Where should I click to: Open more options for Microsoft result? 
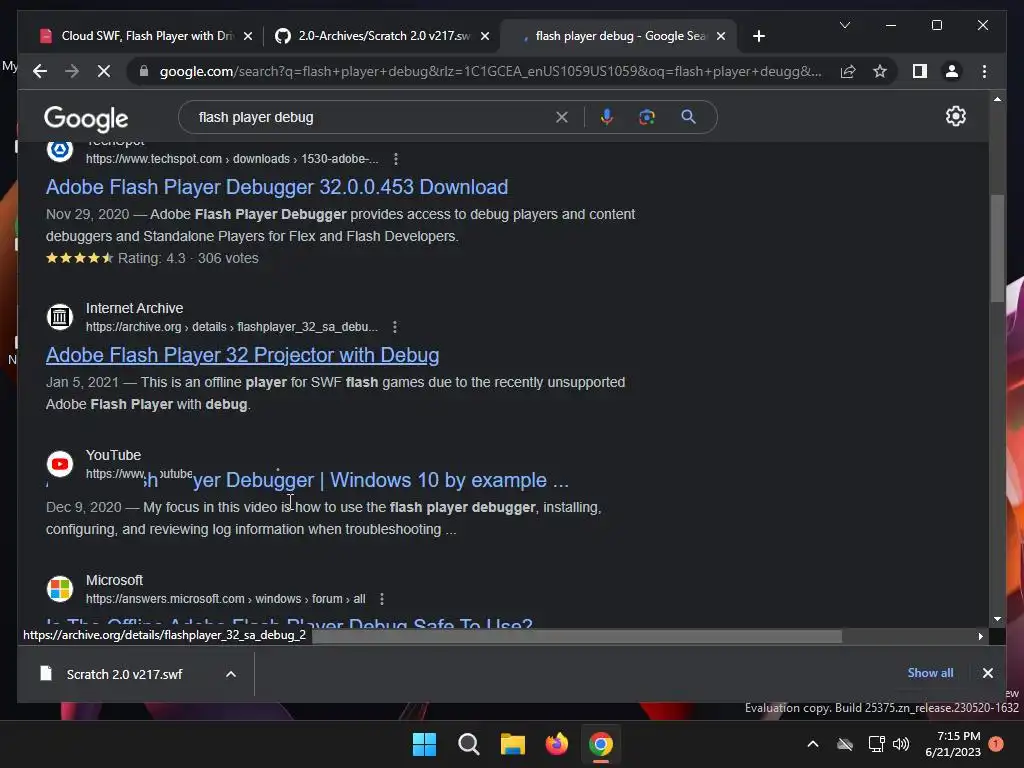click(382, 599)
